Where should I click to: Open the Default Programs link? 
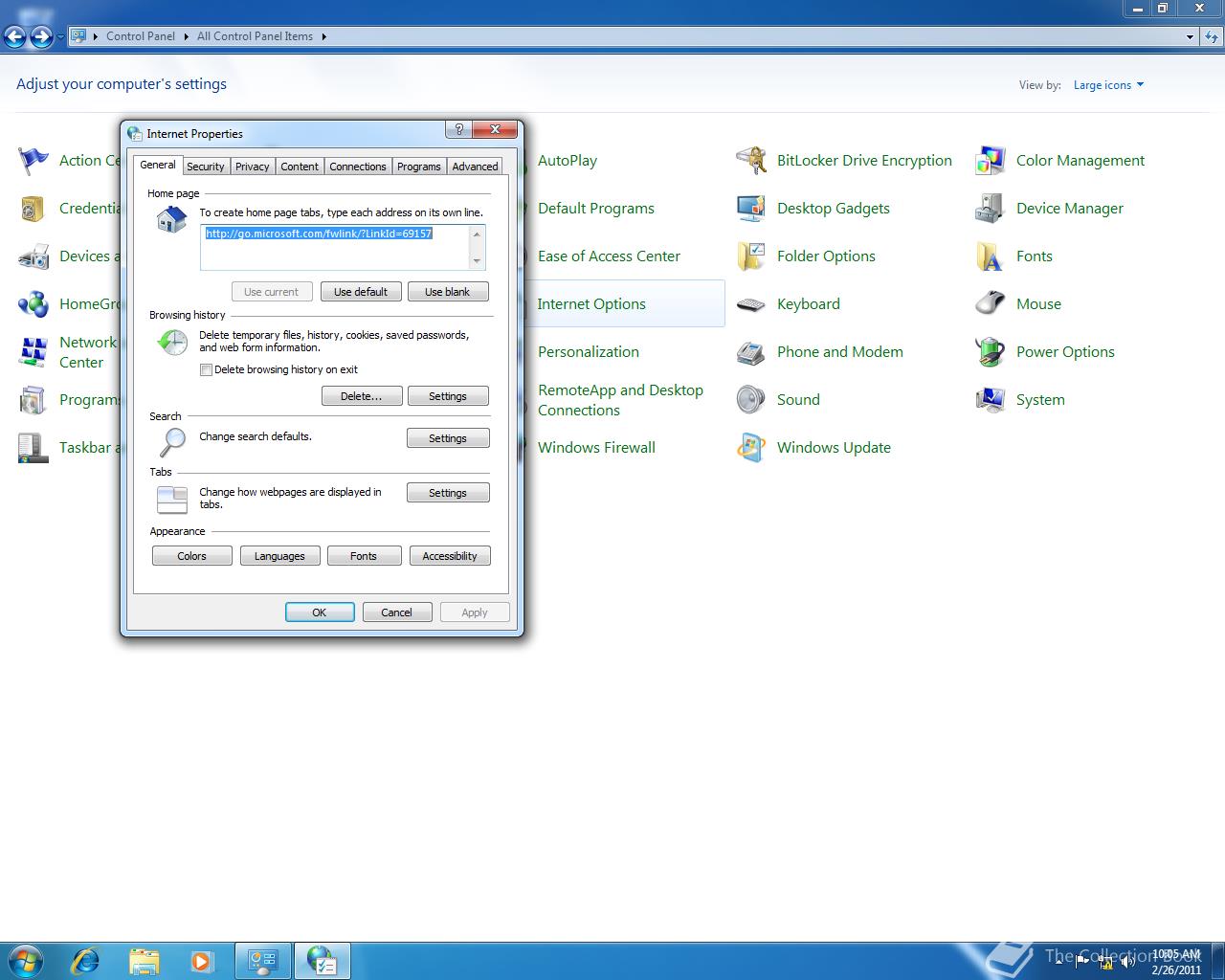point(596,209)
